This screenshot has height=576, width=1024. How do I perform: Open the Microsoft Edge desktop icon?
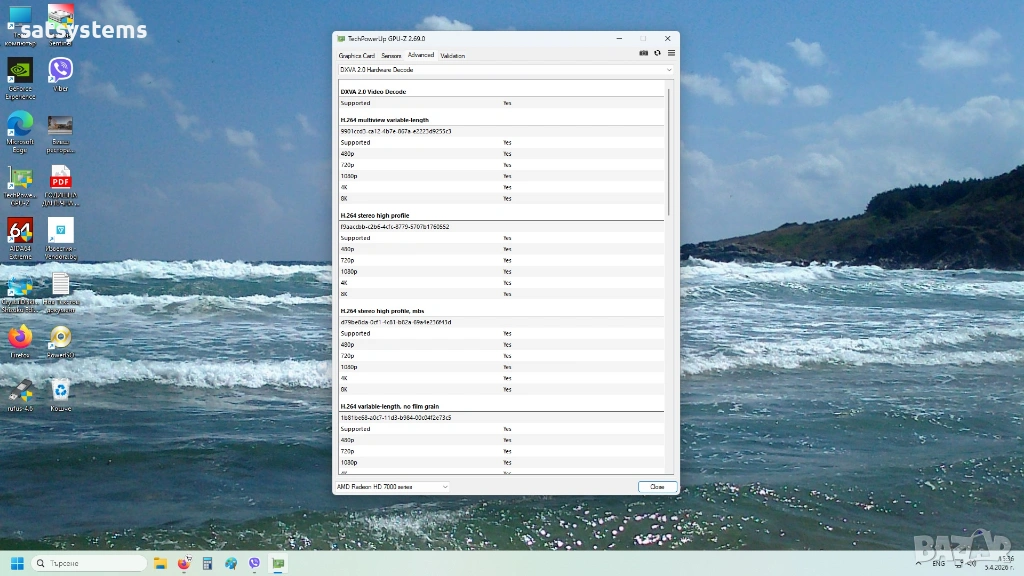(20, 125)
